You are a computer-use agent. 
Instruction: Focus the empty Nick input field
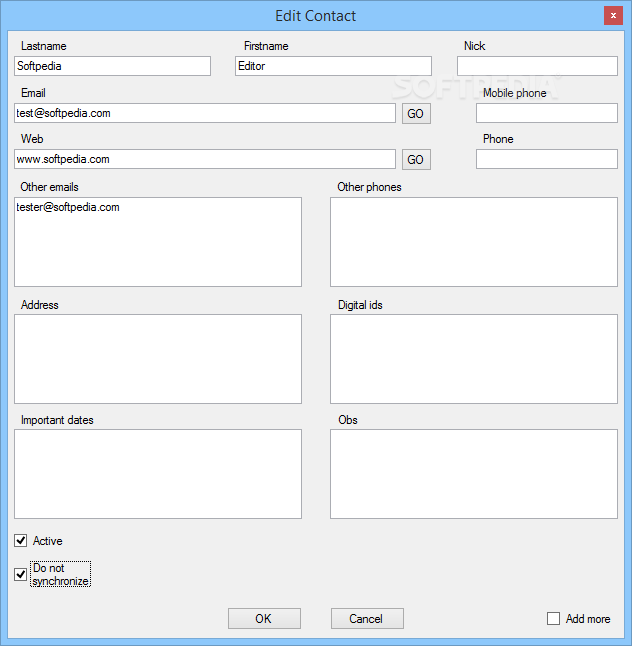[x=537, y=66]
